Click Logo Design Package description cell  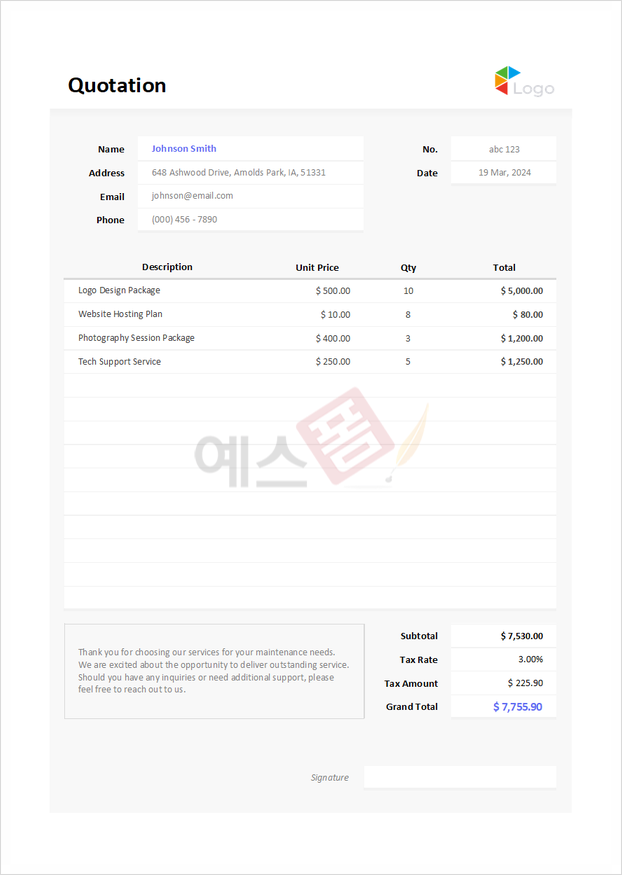pyautogui.click(x=119, y=290)
